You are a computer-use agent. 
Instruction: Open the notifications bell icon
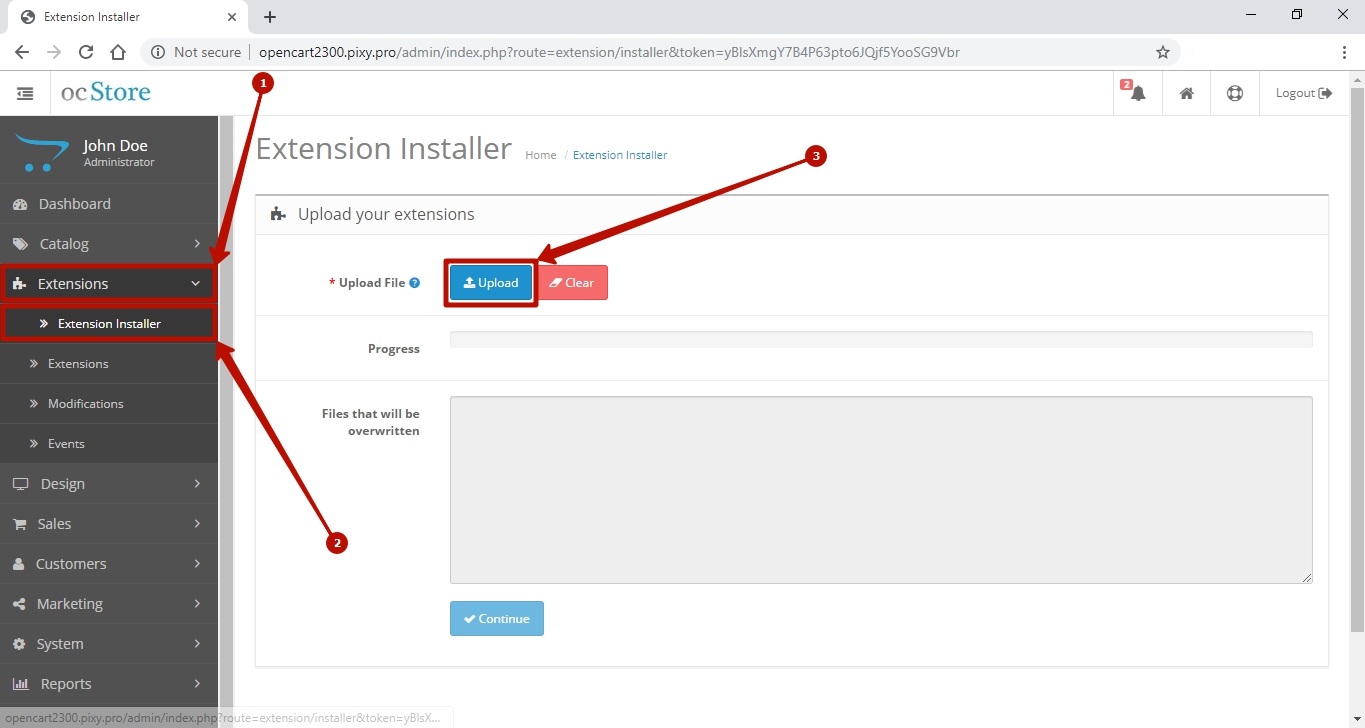(x=1138, y=93)
